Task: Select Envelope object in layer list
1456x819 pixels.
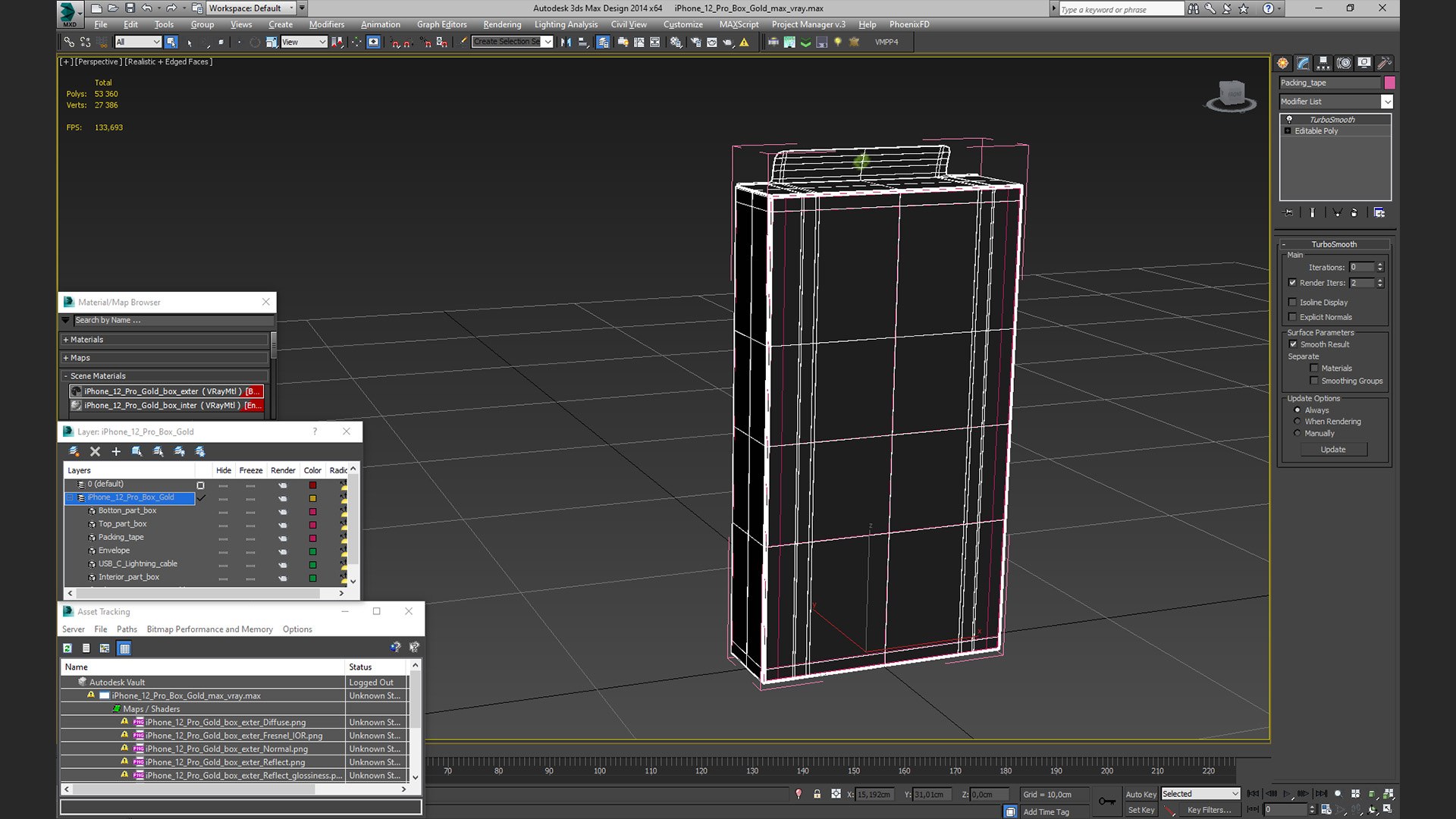Action: [x=114, y=551]
